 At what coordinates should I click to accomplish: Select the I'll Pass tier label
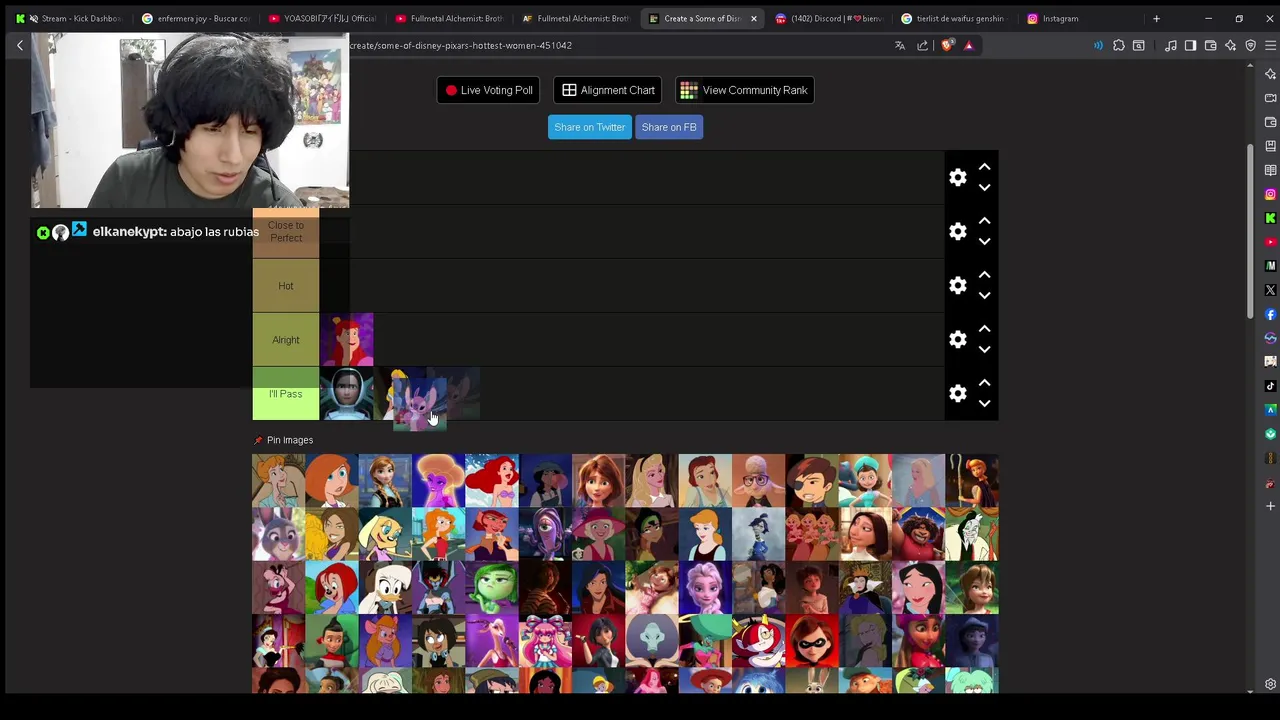click(286, 394)
